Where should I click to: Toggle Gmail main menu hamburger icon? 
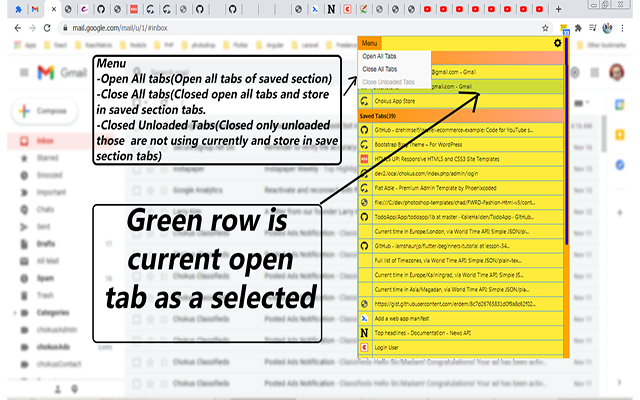pyautogui.click(x=24, y=73)
